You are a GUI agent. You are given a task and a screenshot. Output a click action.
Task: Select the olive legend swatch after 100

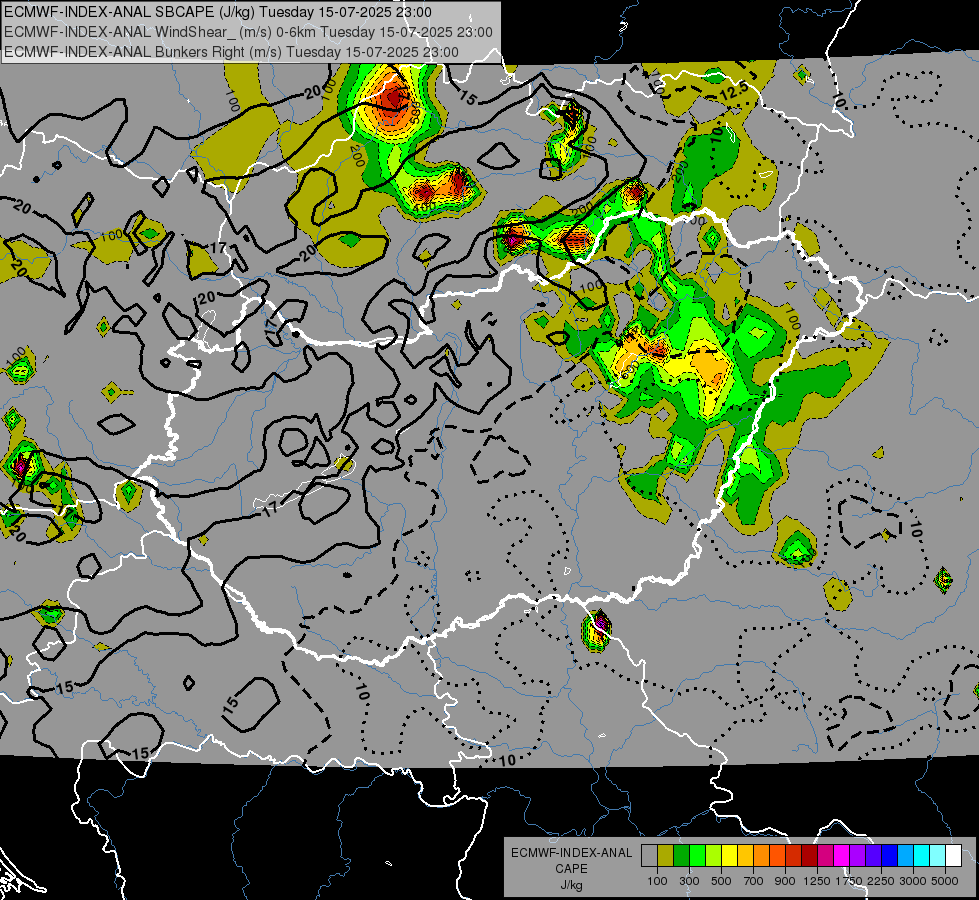point(666,856)
